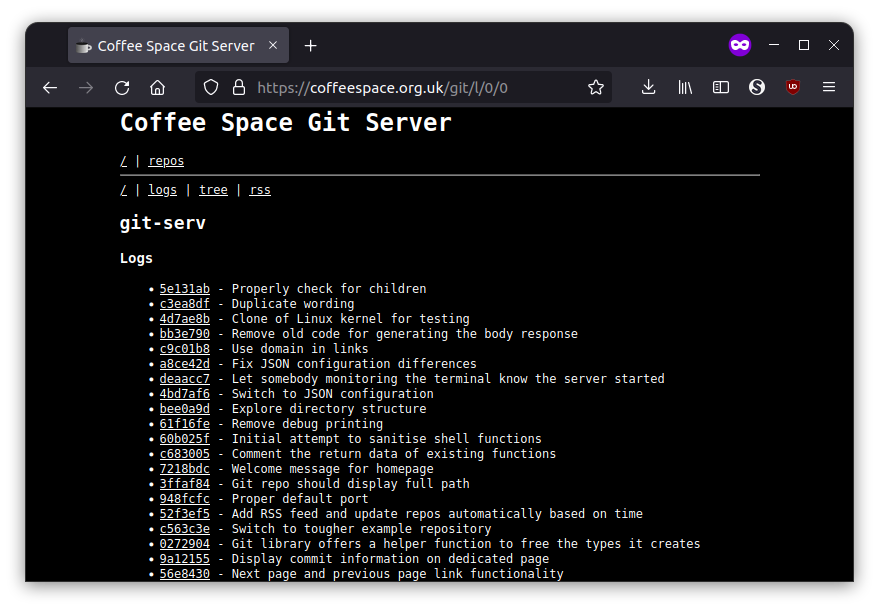Viewport: 879px width, 610px height.
Task: Open the uBlock Origin extension
Action: tap(793, 87)
